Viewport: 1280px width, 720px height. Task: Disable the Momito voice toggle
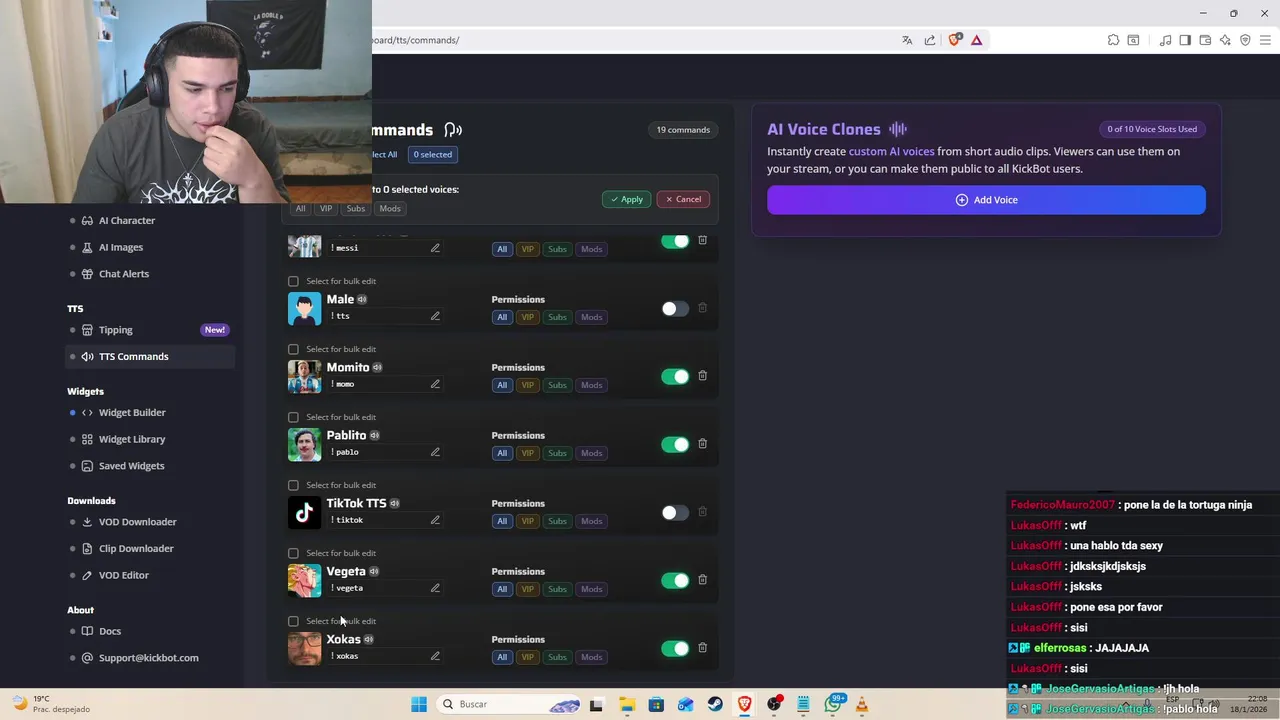point(675,376)
